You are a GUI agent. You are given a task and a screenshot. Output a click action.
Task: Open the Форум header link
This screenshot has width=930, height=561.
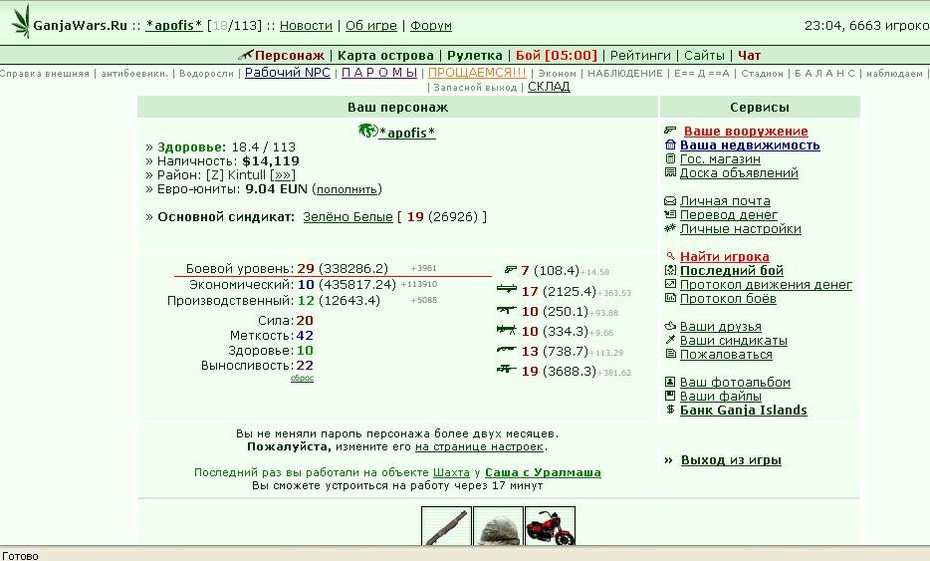(x=431, y=26)
